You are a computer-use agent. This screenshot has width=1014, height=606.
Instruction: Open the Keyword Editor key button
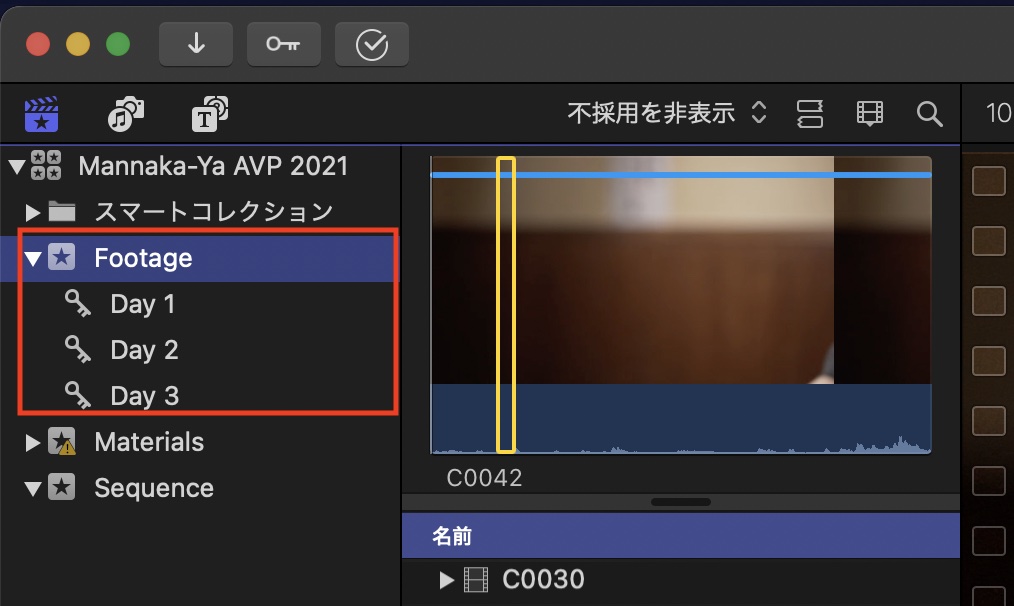[x=283, y=44]
